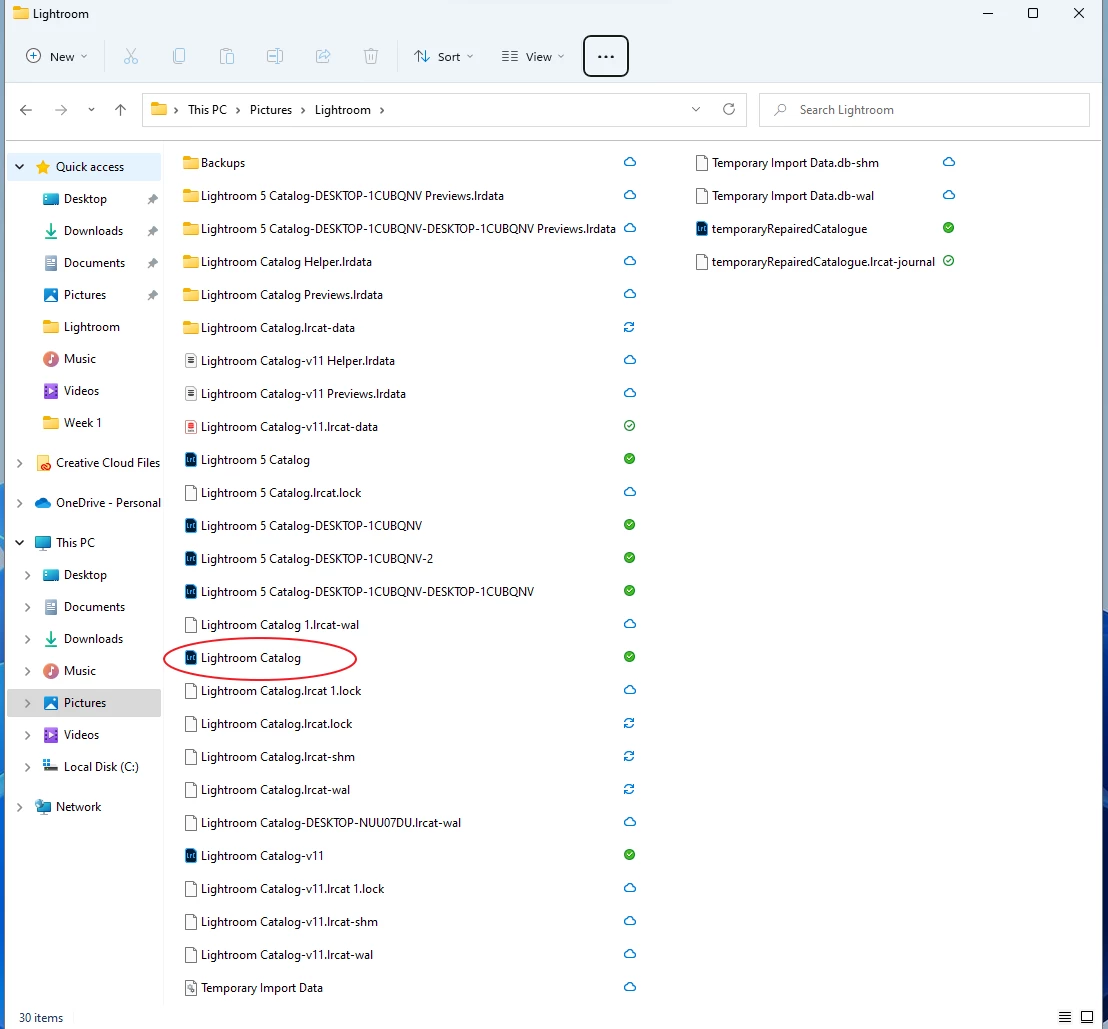Select Lightroom Catalog-v11.lrcat-wal file

tap(287, 955)
